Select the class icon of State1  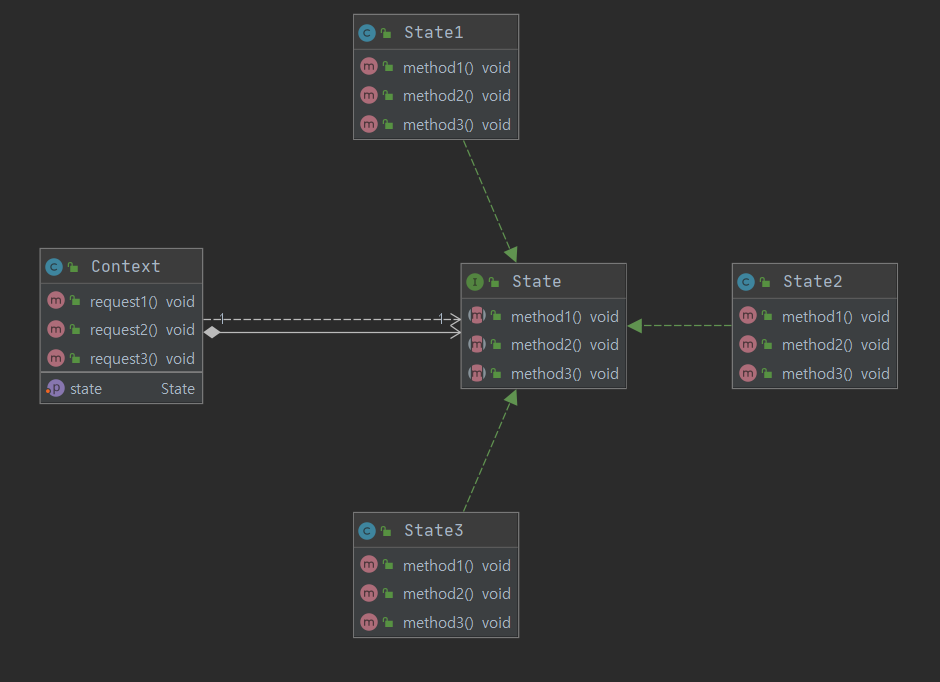coord(368,31)
